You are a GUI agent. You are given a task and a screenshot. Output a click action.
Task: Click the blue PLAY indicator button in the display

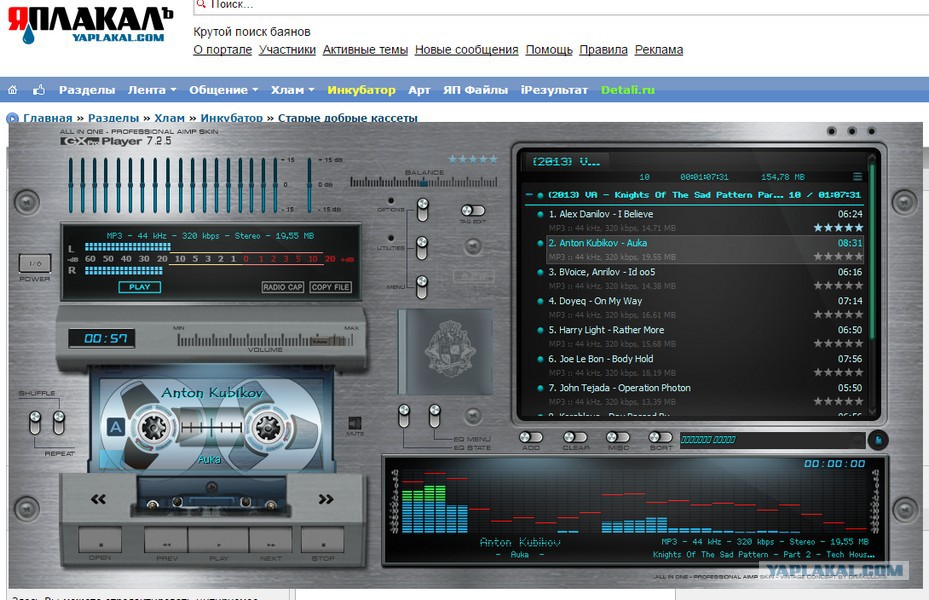(x=139, y=287)
